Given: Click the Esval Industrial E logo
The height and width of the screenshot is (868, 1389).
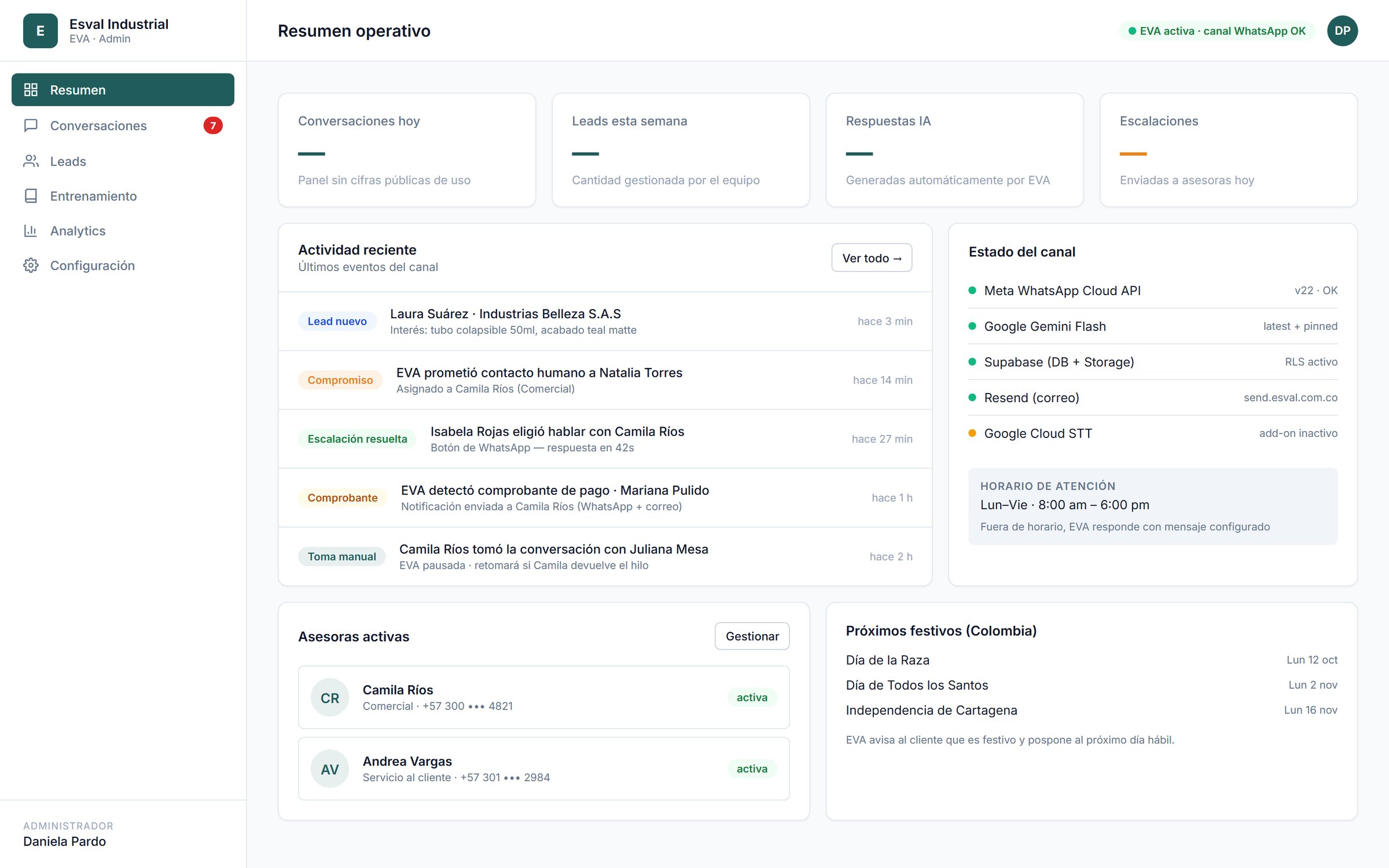Looking at the screenshot, I should click(41, 31).
